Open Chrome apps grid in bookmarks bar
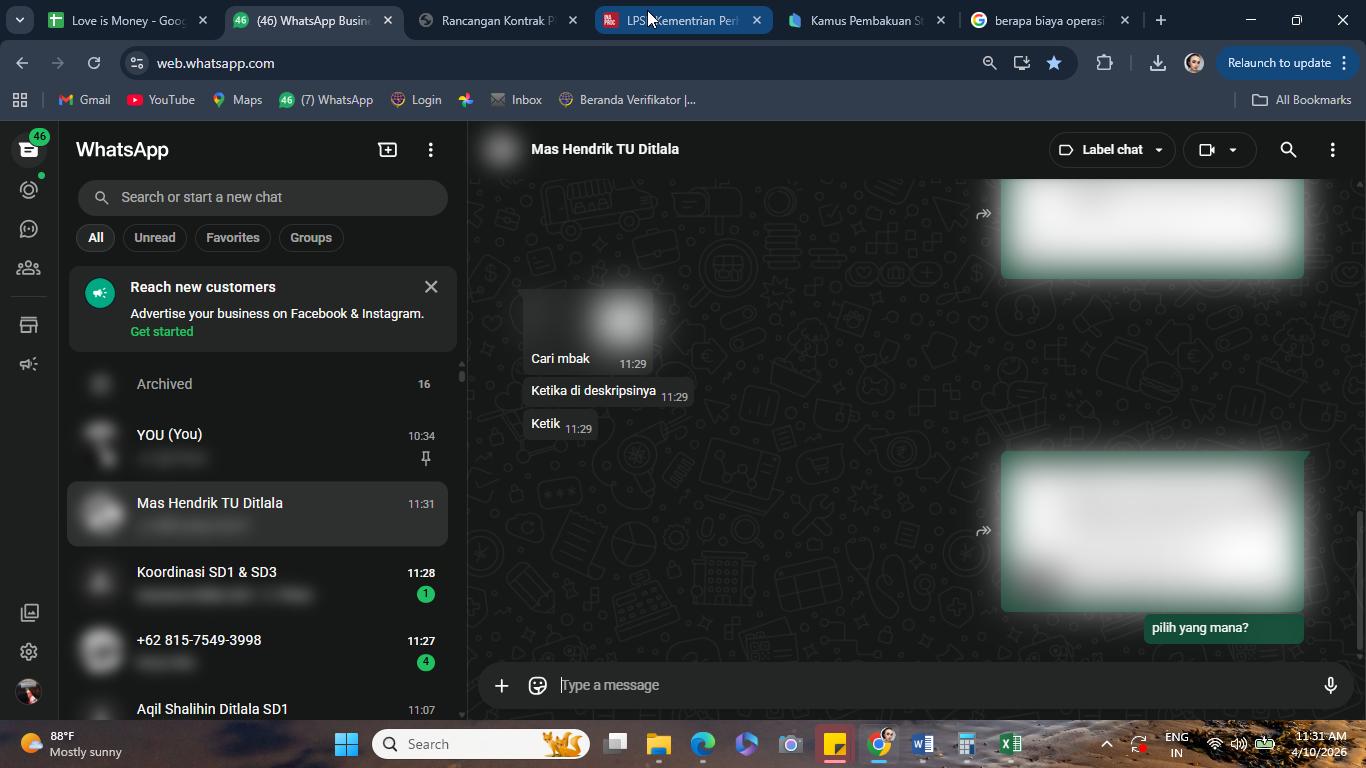Viewport: 1366px width, 768px height. click(20, 100)
